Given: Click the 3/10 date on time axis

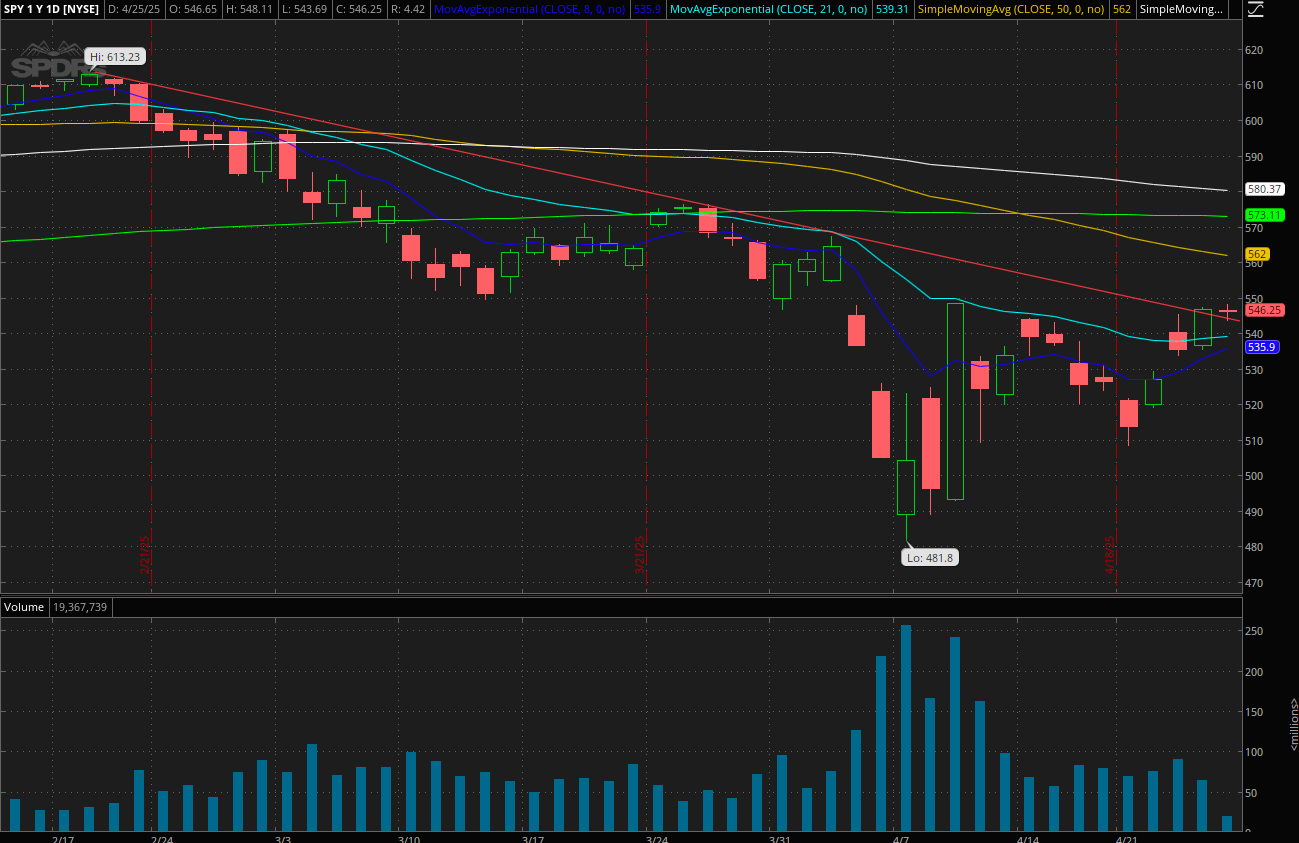Looking at the screenshot, I should [x=408, y=839].
